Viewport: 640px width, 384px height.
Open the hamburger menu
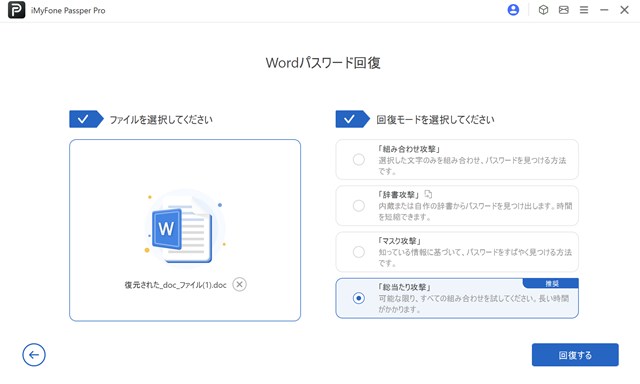click(x=584, y=10)
